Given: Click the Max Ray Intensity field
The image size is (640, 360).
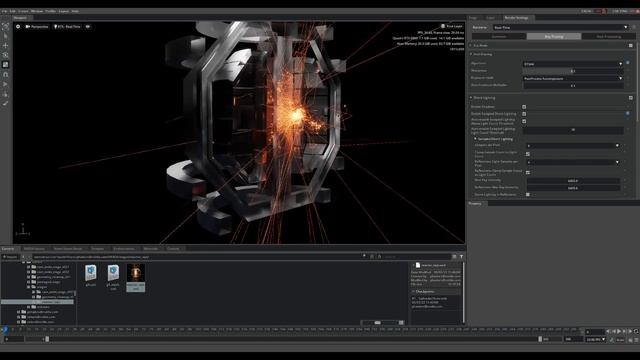Looking at the screenshot, I should click(x=573, y=181).
